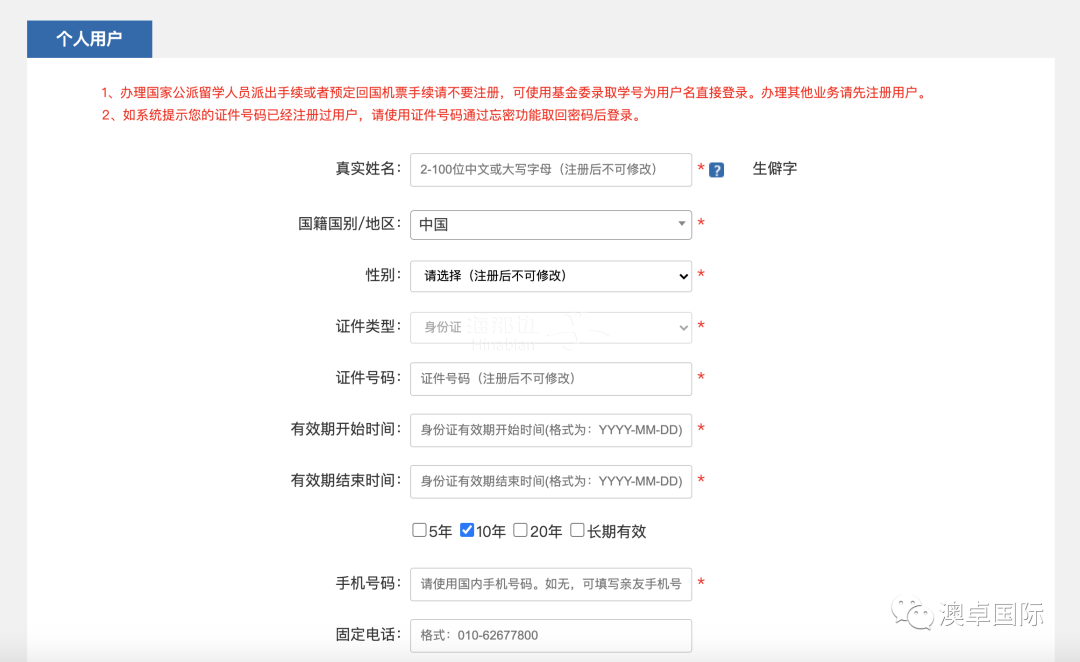Image resolution: width=1080 pixels, height=662 pixels.
Task: Select the 有效期结束时间 date field
Action: [x=550, y=481]
